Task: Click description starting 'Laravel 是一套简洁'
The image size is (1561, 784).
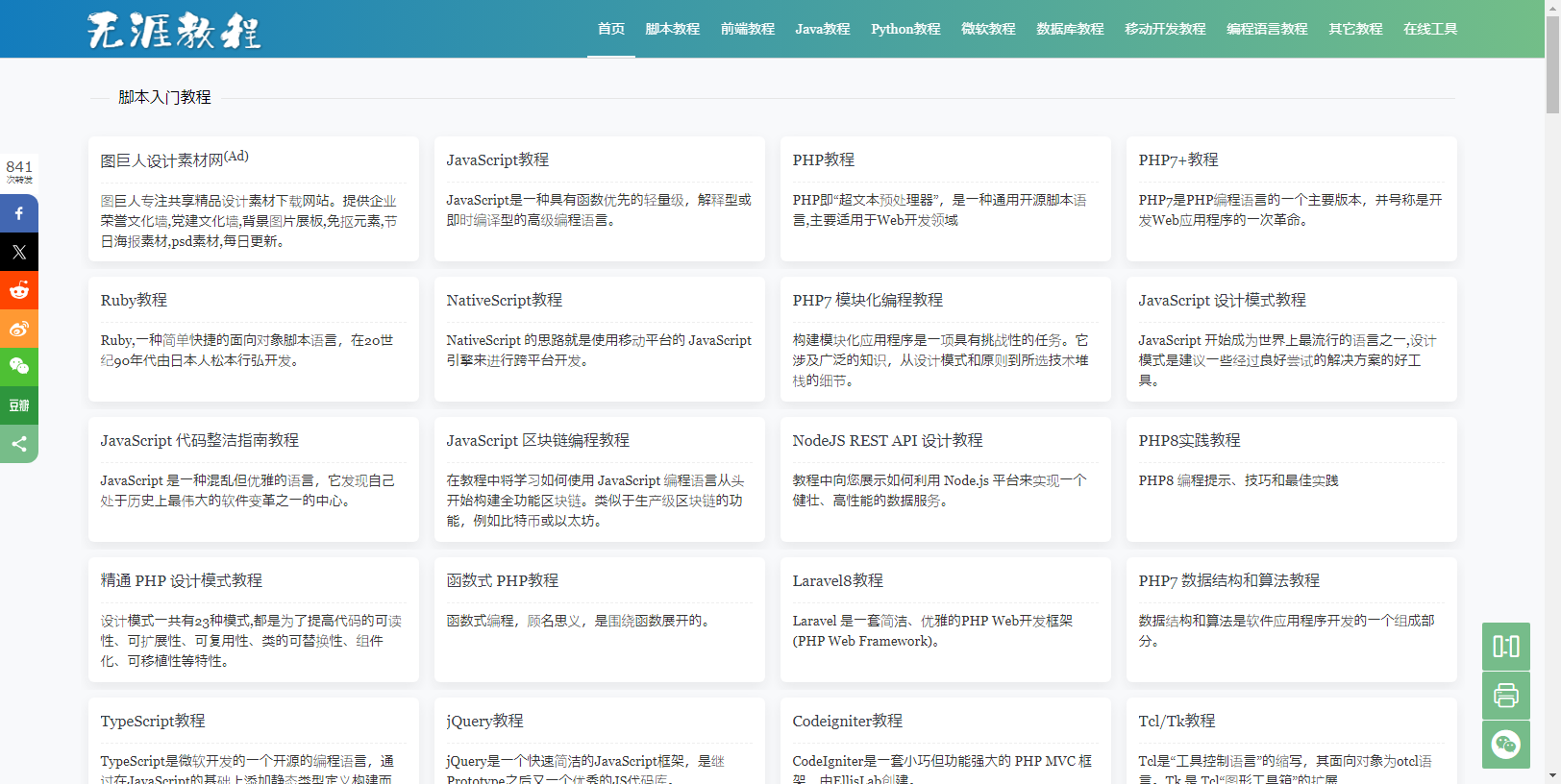Action: [933, 631]
